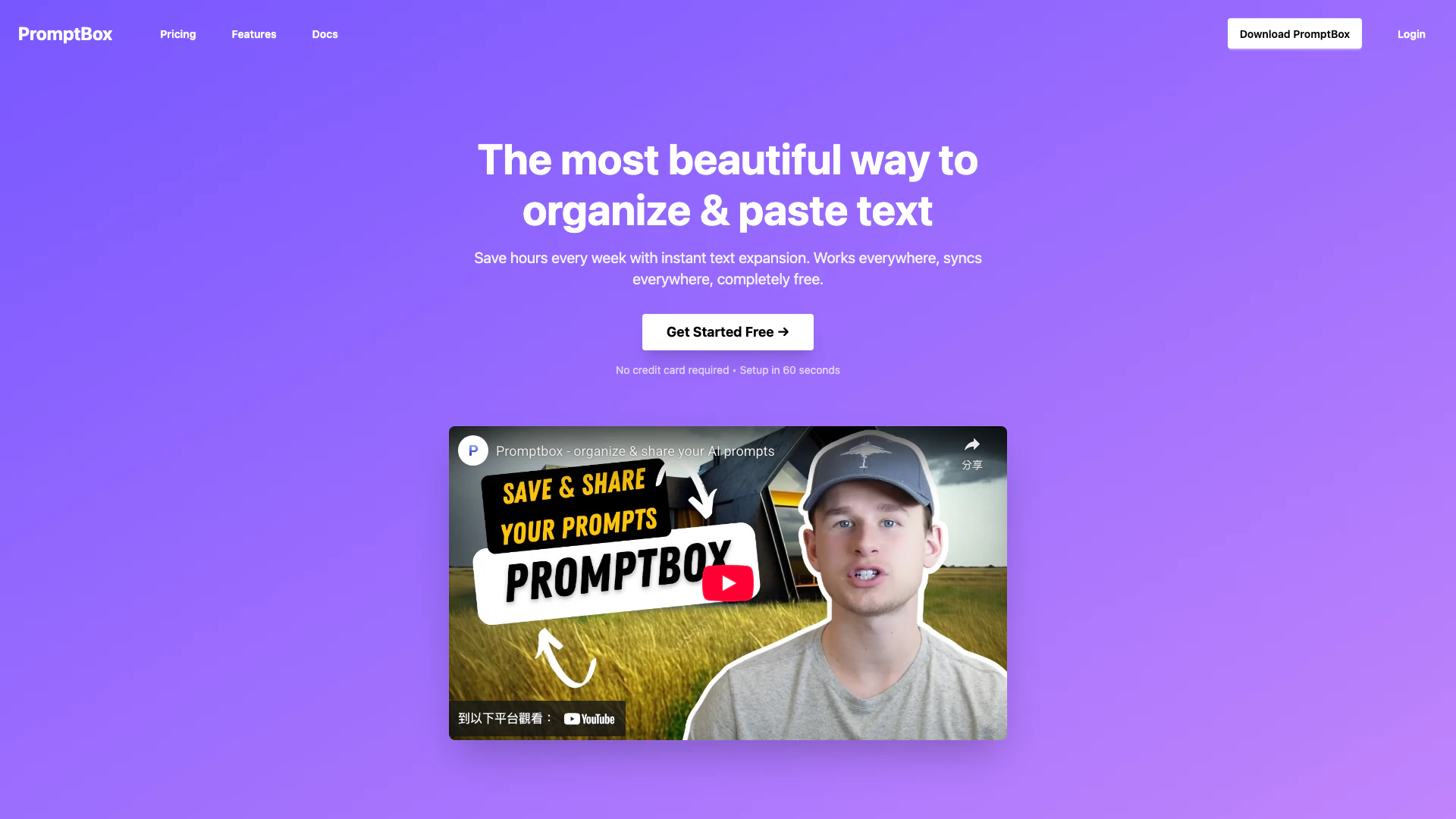Click the 'No credit card required' note

[x=672, y=370]
